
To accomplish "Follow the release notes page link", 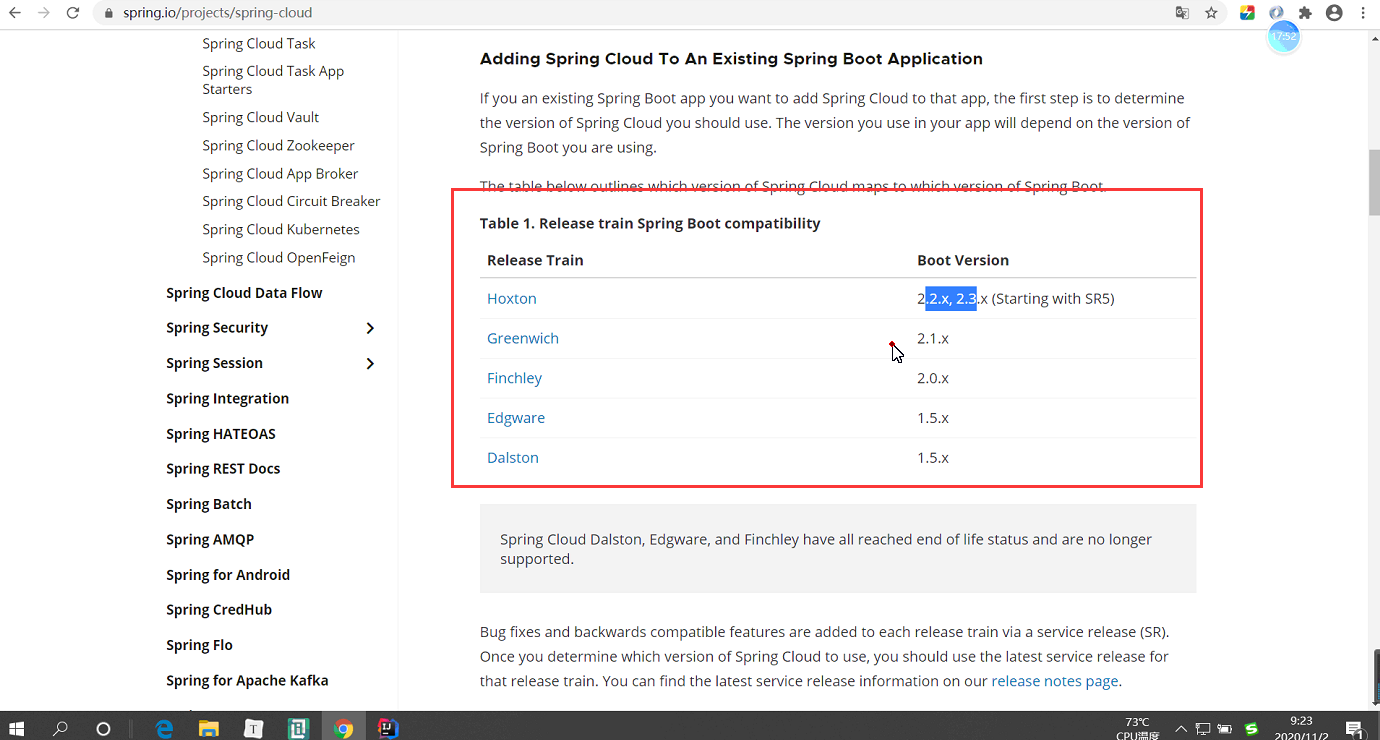I will 1054,681.
